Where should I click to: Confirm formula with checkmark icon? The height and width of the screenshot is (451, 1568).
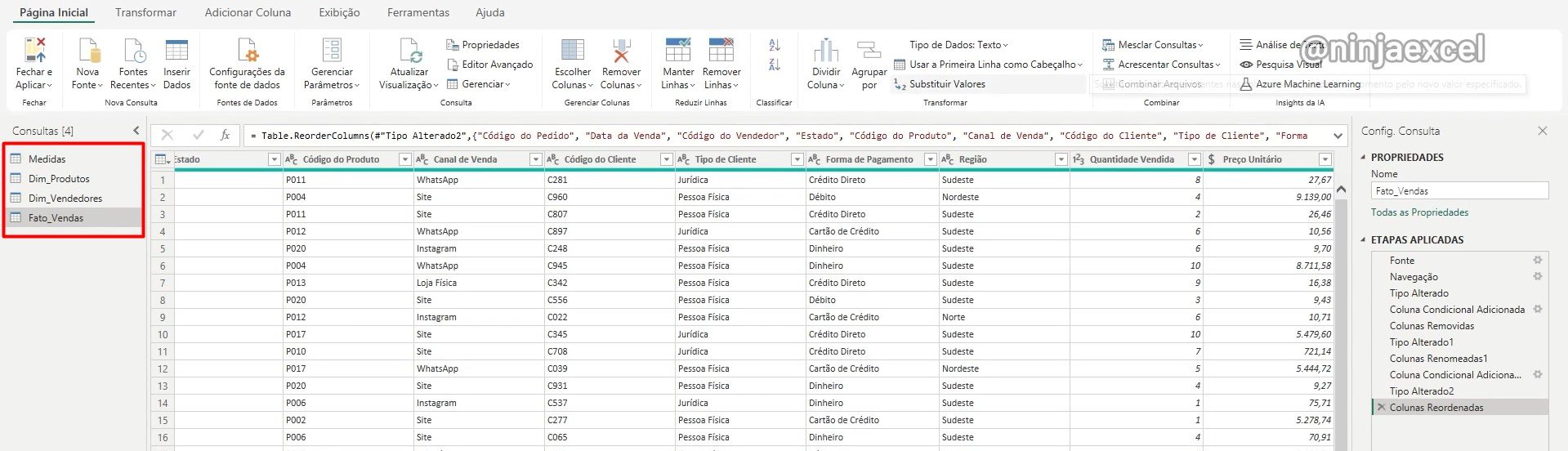click(198, 136)
